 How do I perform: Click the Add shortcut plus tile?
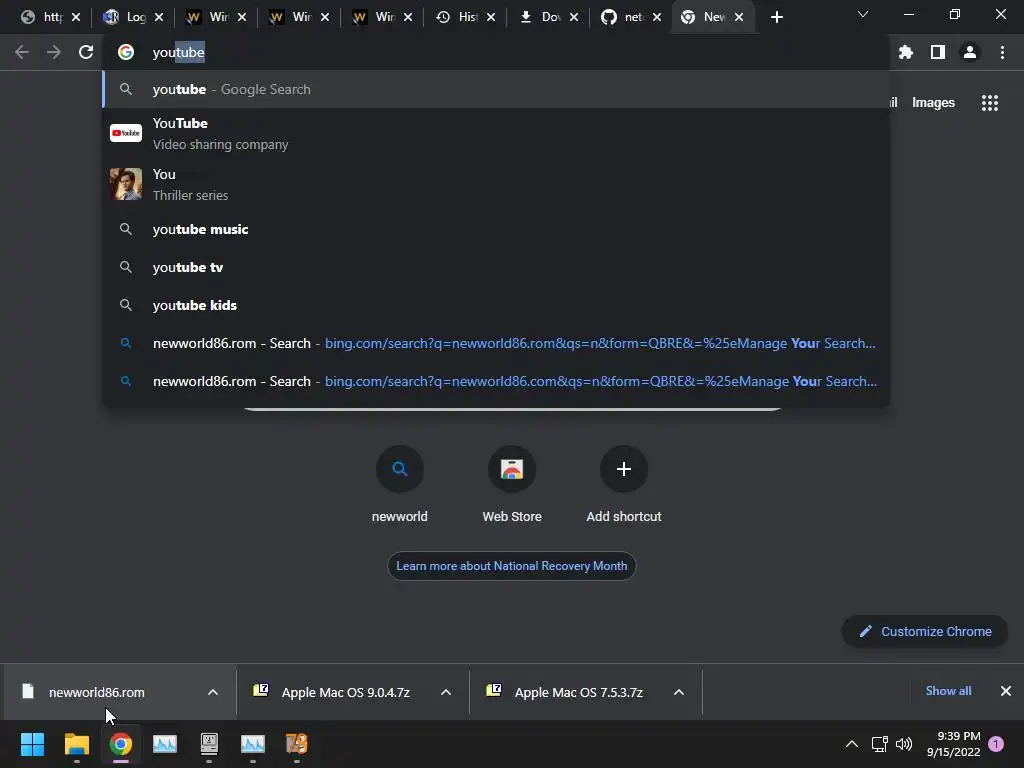click(624, 485)
